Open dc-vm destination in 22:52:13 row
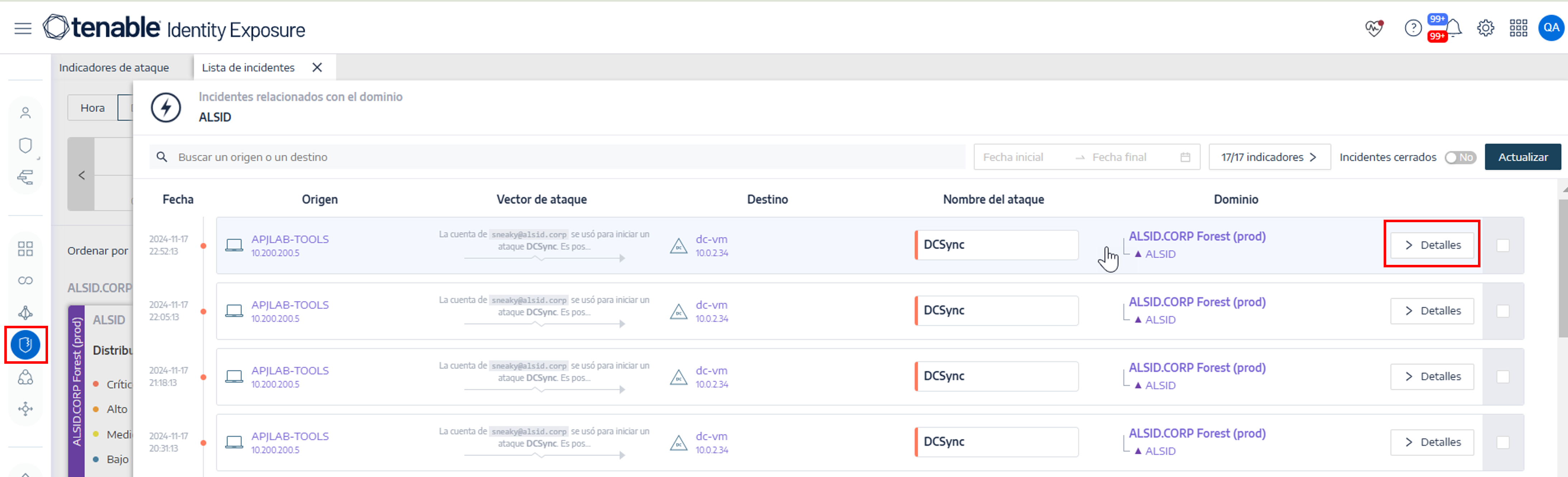The width and height of the screenshot is (1568, 477). 711,239
